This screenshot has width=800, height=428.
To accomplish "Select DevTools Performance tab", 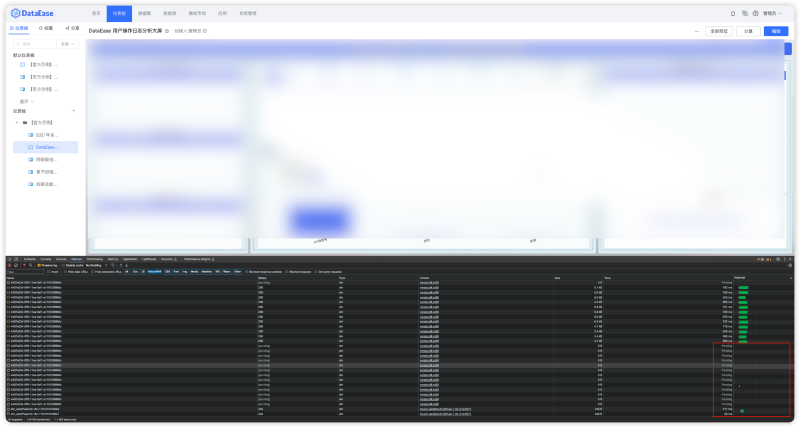I will (95, 259).
